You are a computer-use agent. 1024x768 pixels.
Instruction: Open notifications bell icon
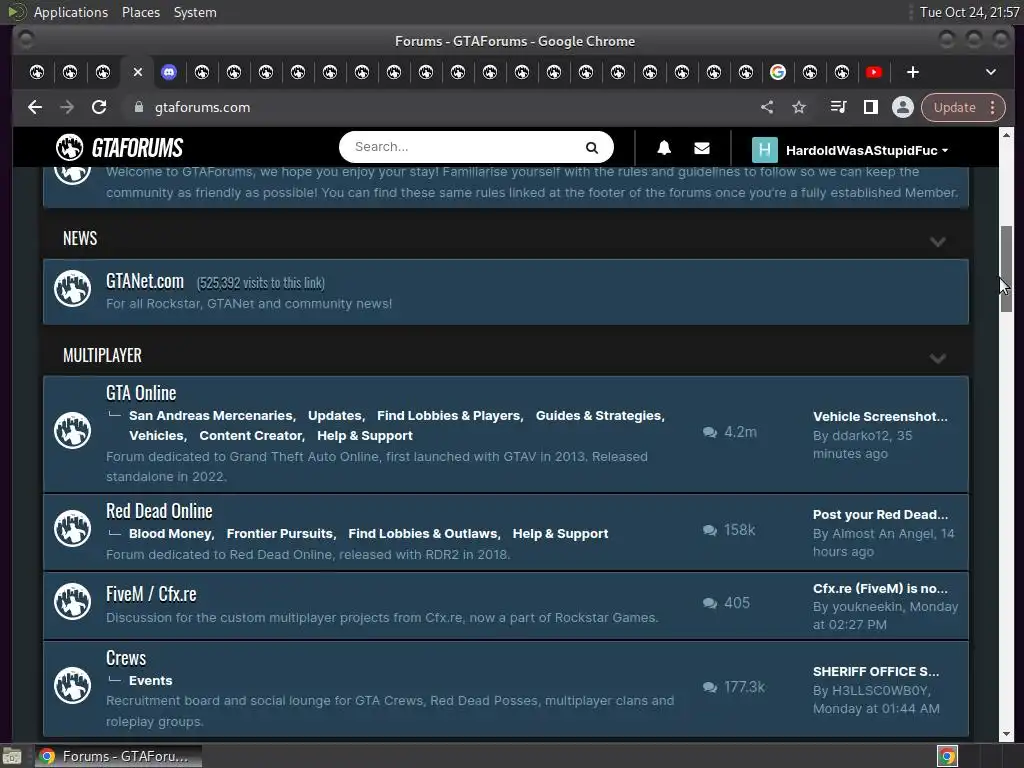(664, 148)
